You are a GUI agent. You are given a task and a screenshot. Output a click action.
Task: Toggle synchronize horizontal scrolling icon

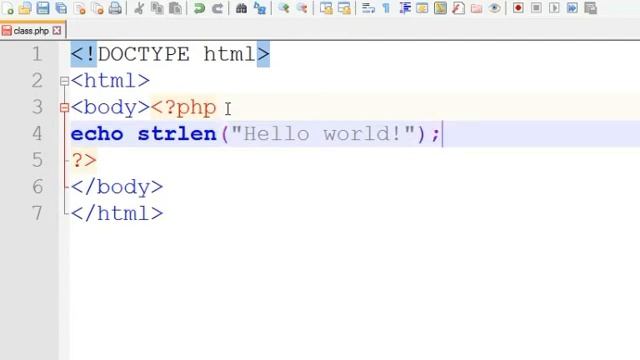pos(344,8)
